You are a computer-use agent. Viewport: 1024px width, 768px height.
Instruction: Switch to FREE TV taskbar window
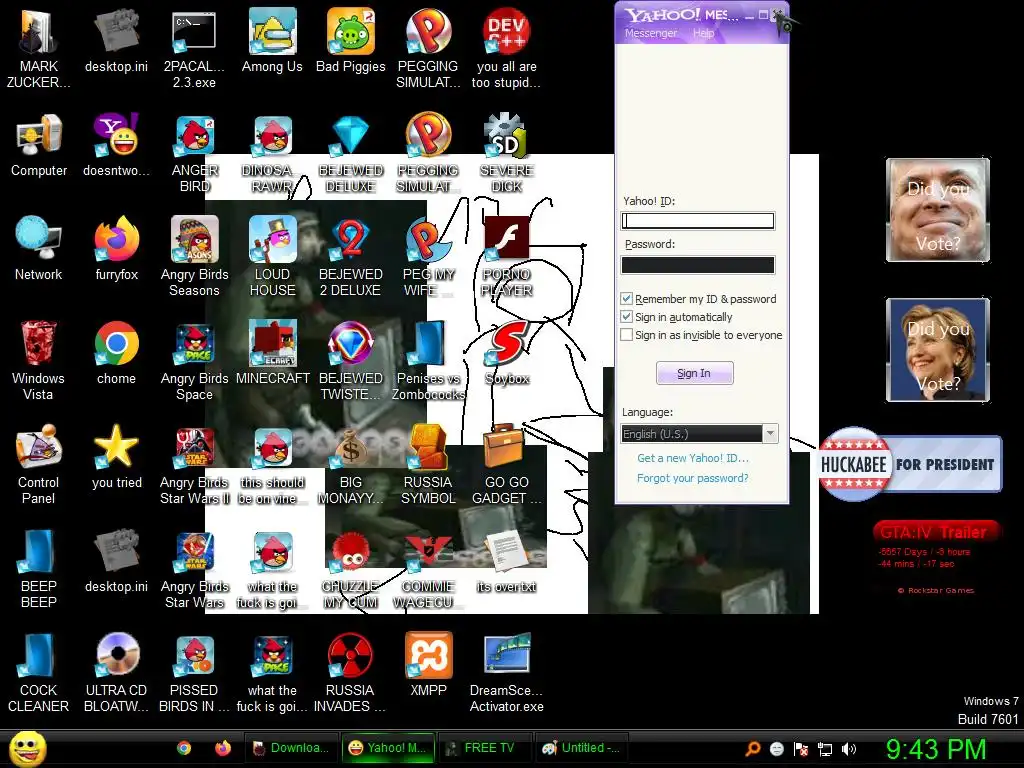(485, 748)
